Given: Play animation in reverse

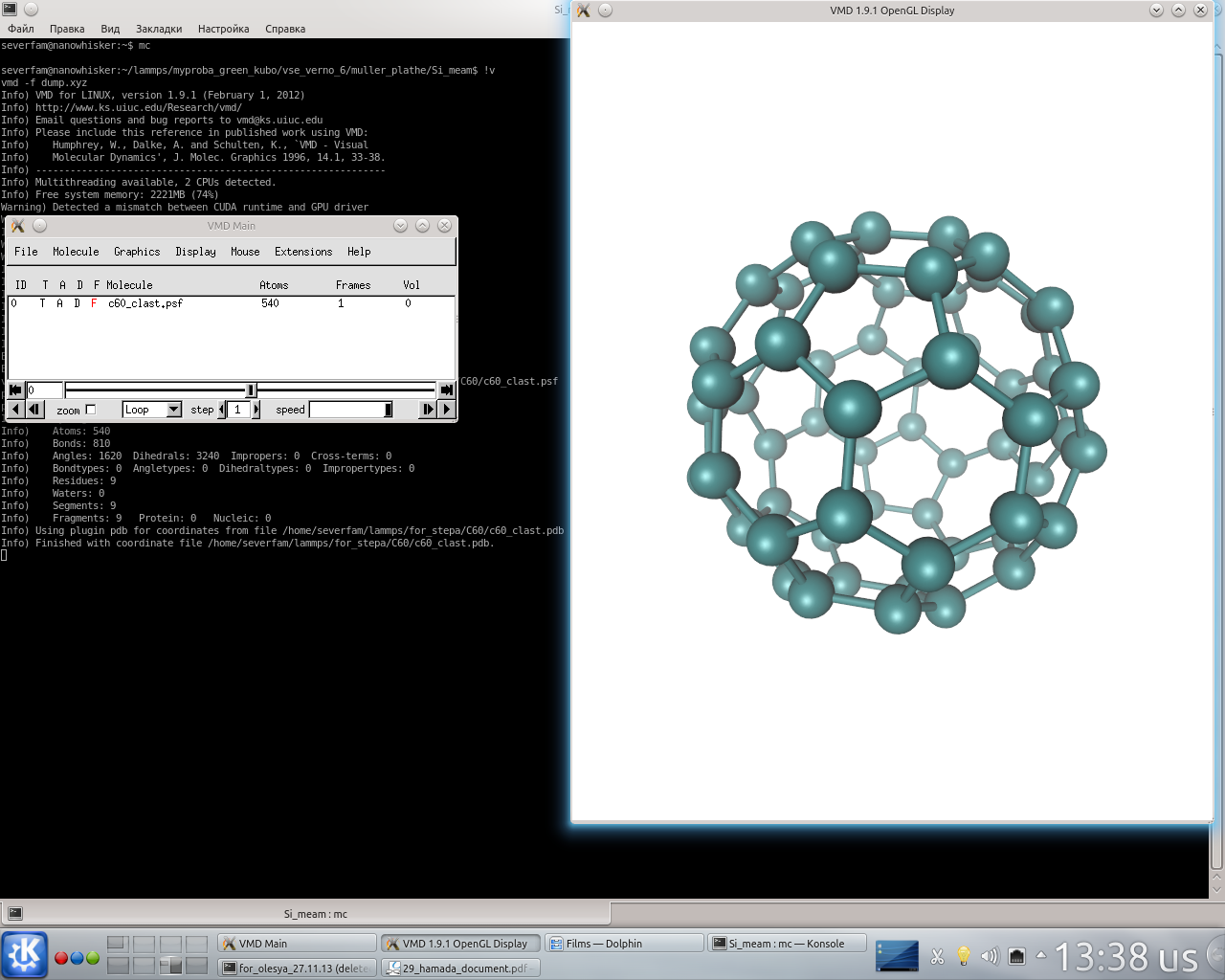Looking at the screenshot, I should [x=15, y=410].
